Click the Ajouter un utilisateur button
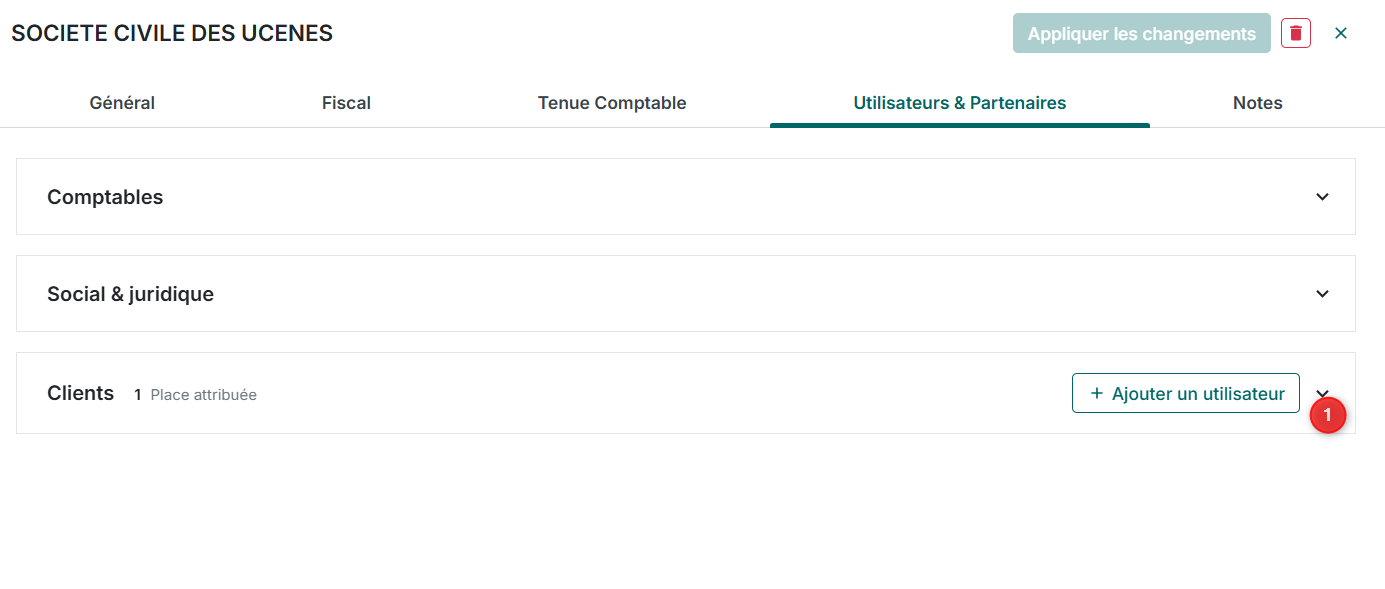 coord(1186,393)
